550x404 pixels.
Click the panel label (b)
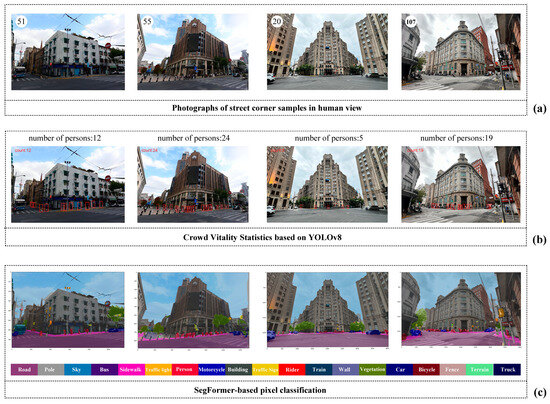click(539, 240)
